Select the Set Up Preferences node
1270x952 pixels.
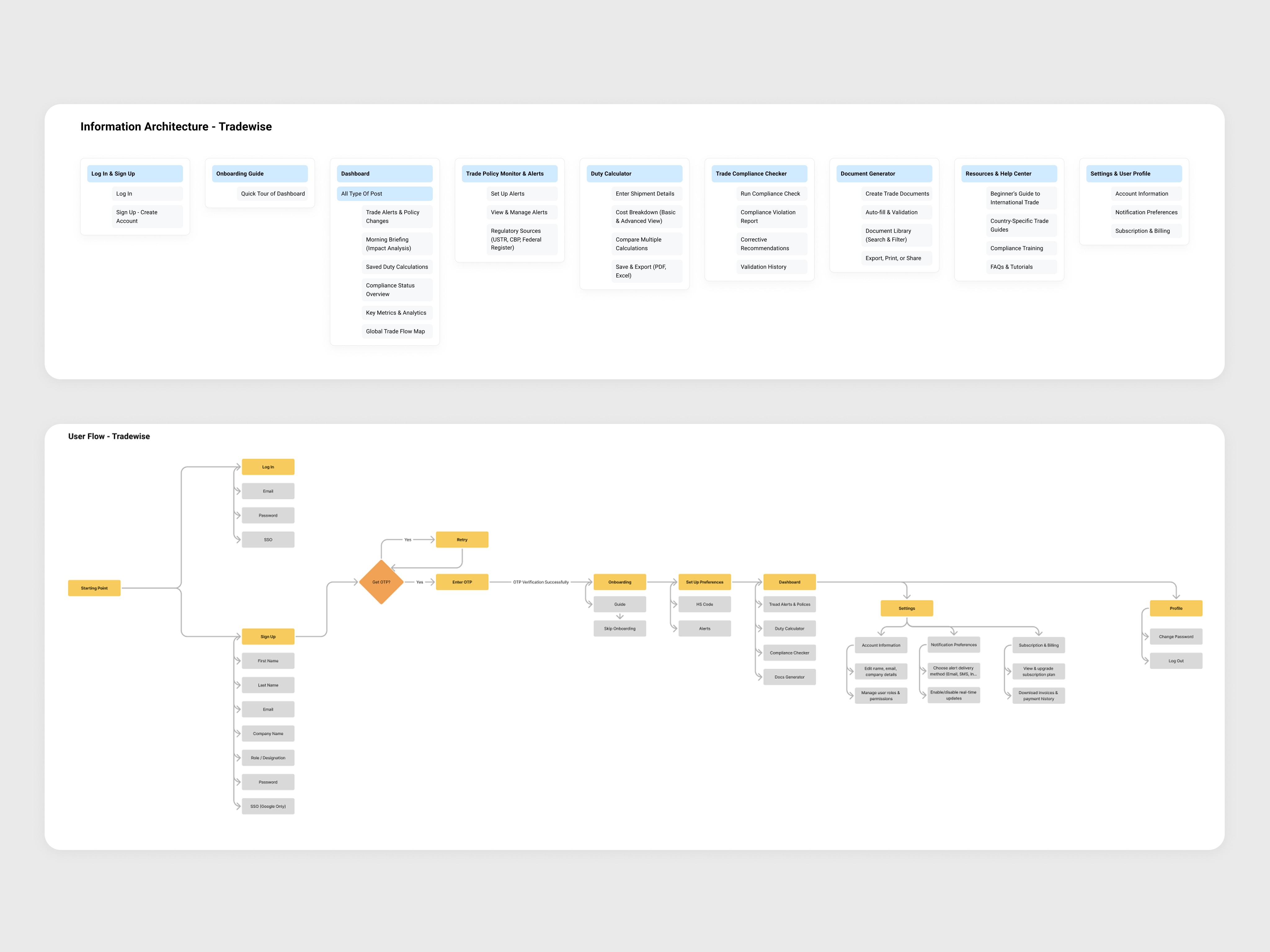point(704,582)
